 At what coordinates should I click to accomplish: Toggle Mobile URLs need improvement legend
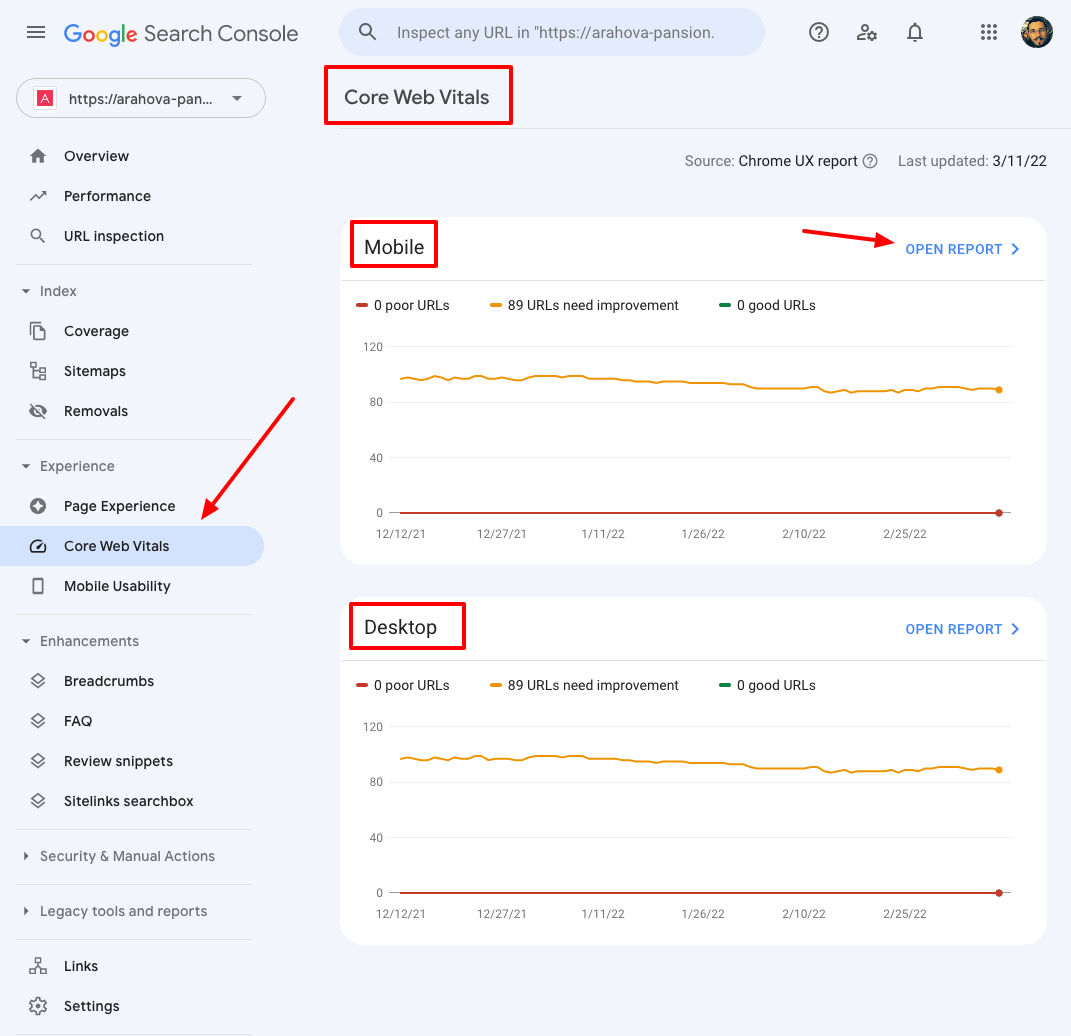[x=585, y=305]
